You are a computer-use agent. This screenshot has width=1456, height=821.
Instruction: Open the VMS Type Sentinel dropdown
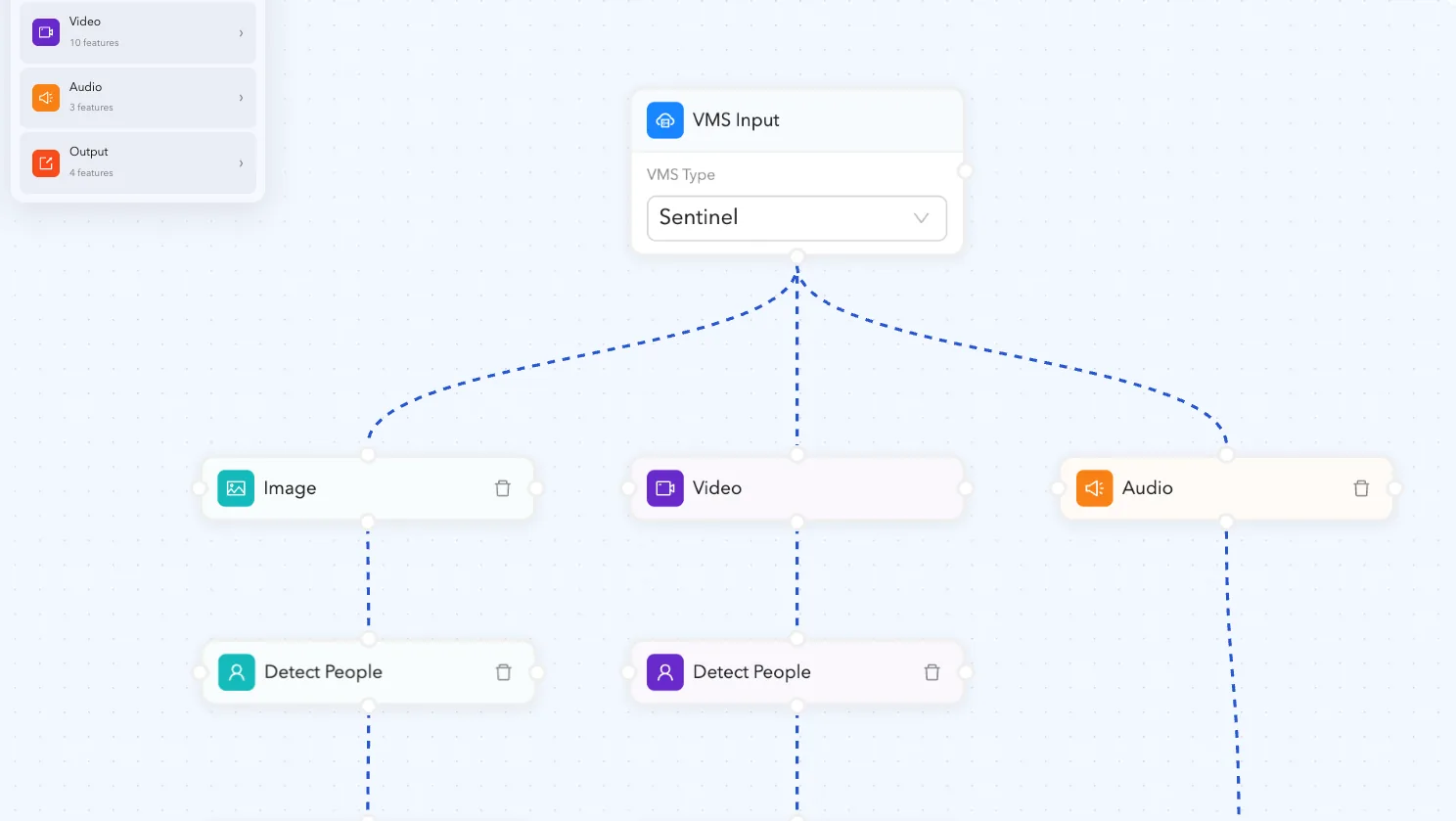point(796,218)
